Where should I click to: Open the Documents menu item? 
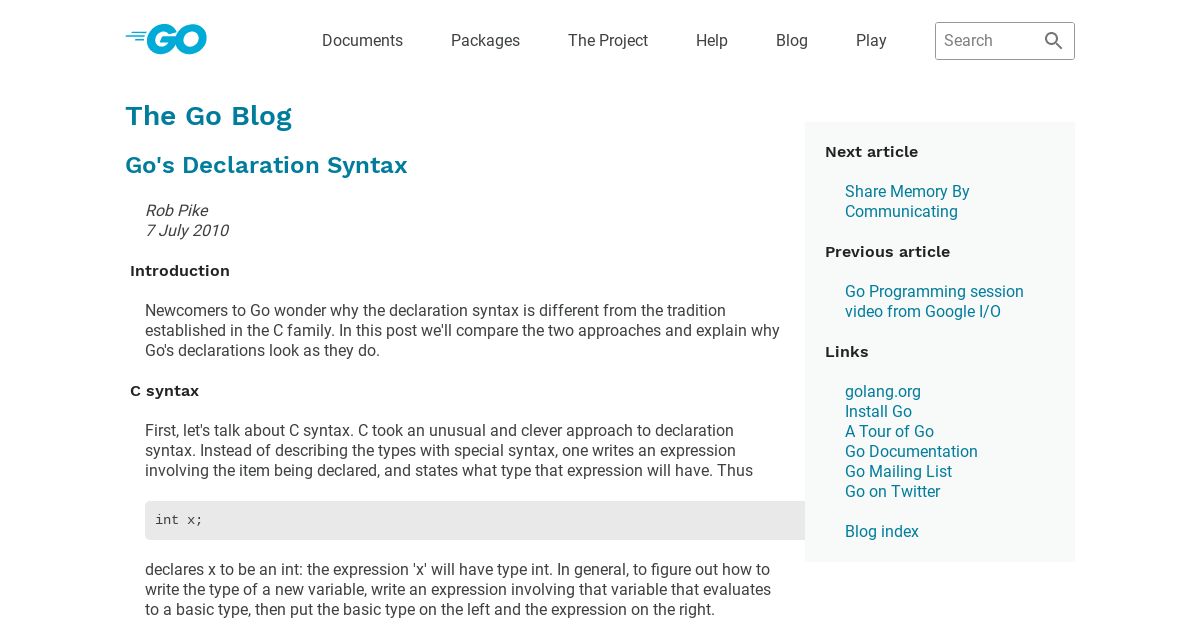point(362,41)
